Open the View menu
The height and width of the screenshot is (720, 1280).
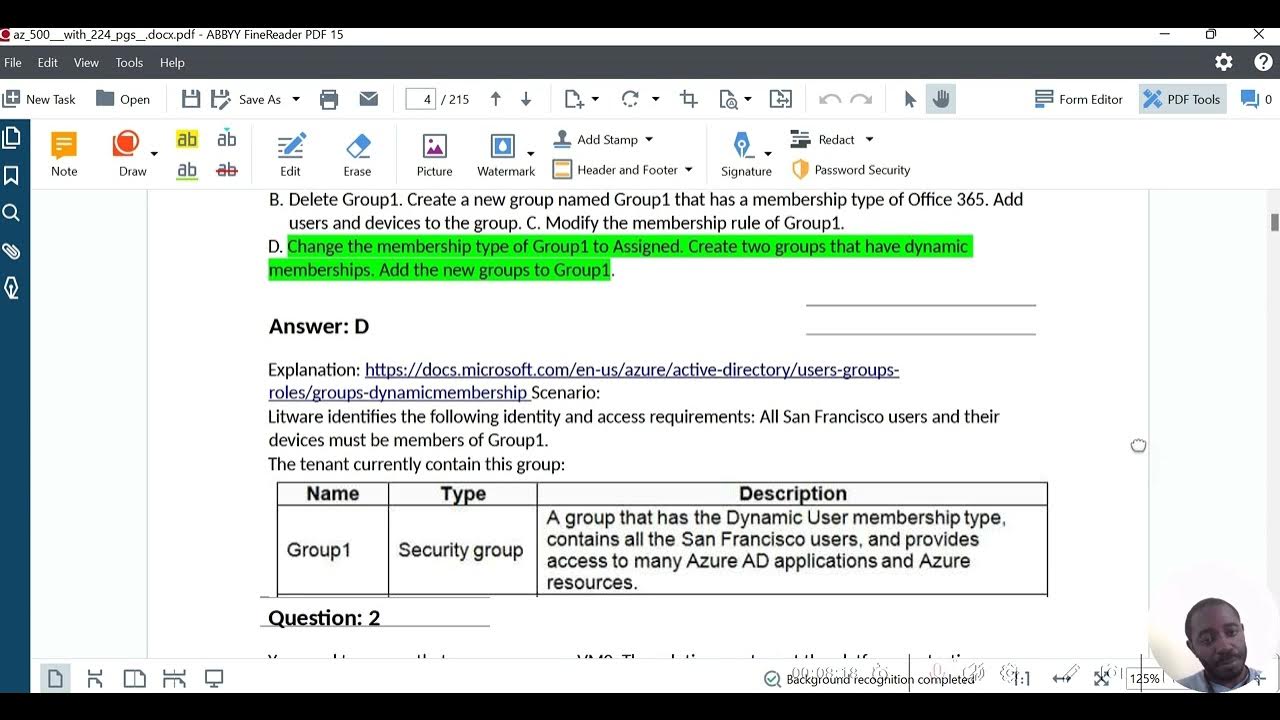point(86,62)
